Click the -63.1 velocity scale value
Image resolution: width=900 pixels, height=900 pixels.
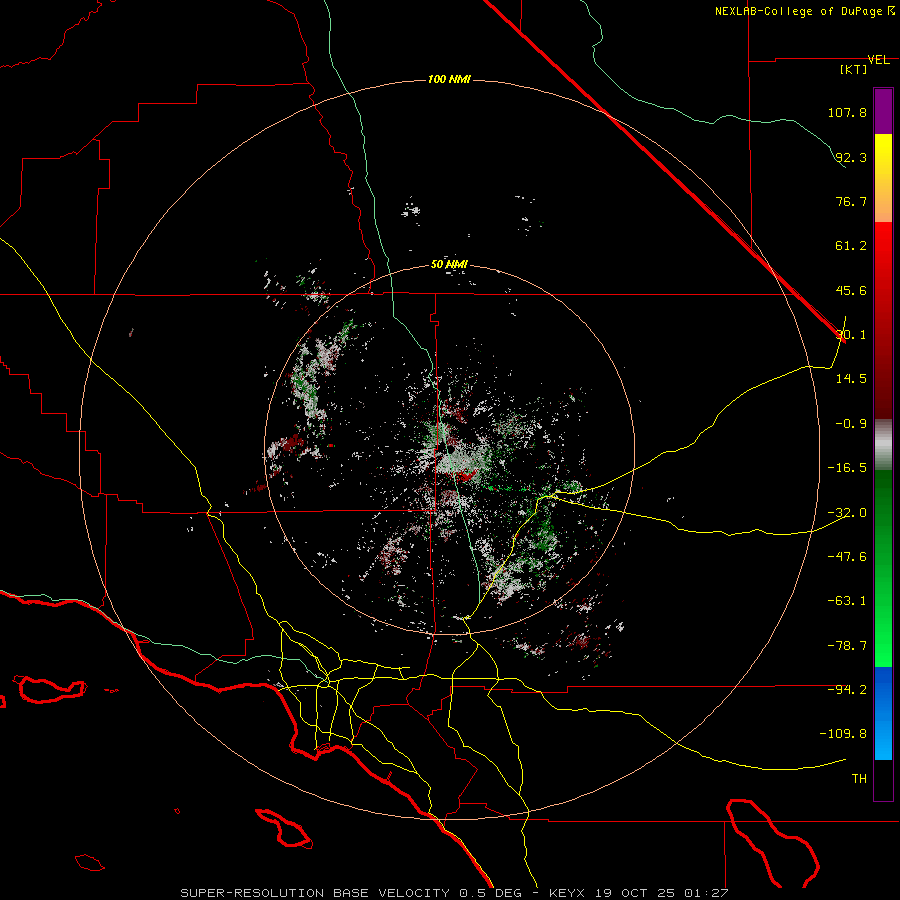point(847,600)
